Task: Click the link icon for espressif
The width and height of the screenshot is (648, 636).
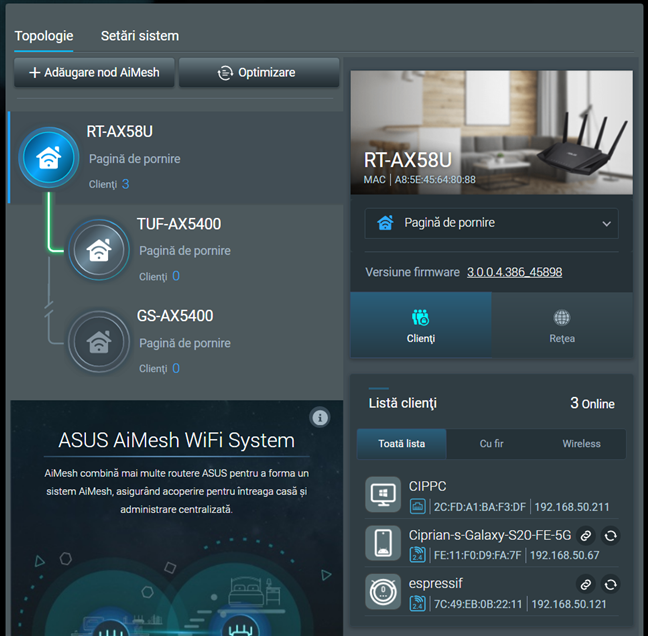Action: 586,584
